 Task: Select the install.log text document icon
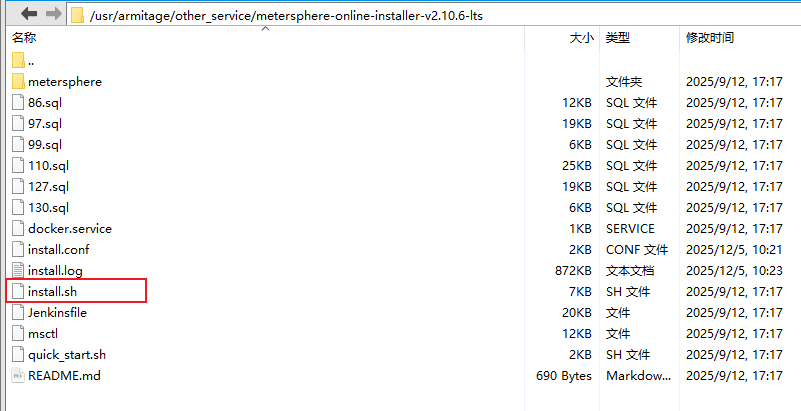[x=18, y=270]
